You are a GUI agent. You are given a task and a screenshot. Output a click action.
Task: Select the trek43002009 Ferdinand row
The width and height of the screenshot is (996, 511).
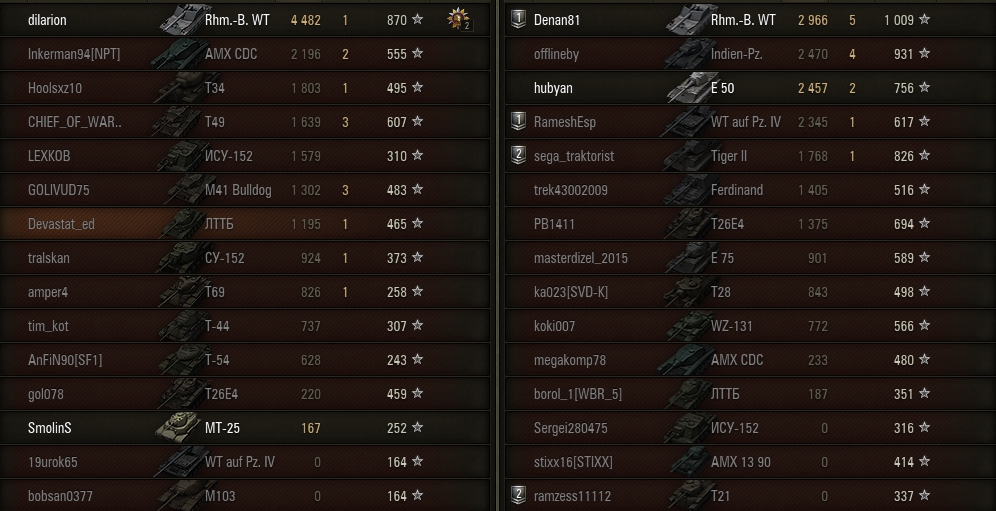(x=750, y=189)
